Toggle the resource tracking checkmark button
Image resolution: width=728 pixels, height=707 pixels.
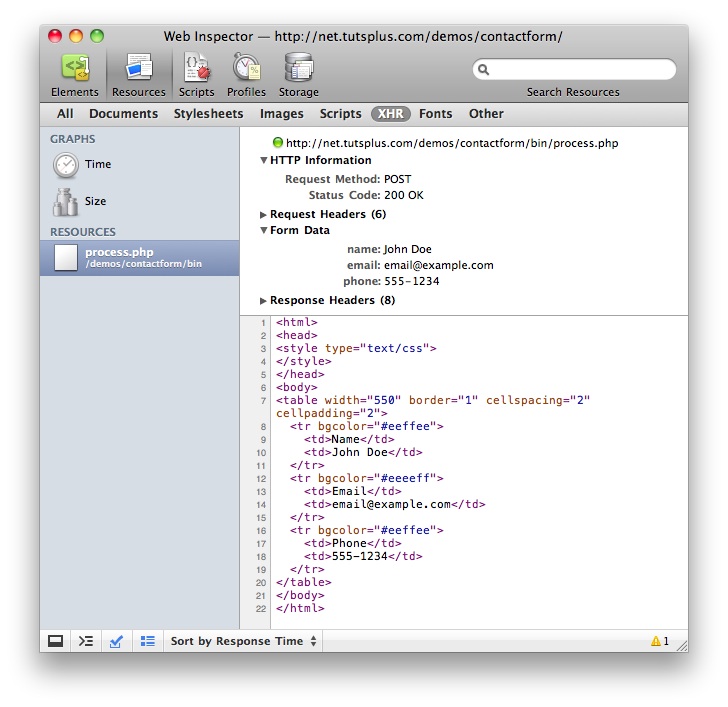point(116,641)
